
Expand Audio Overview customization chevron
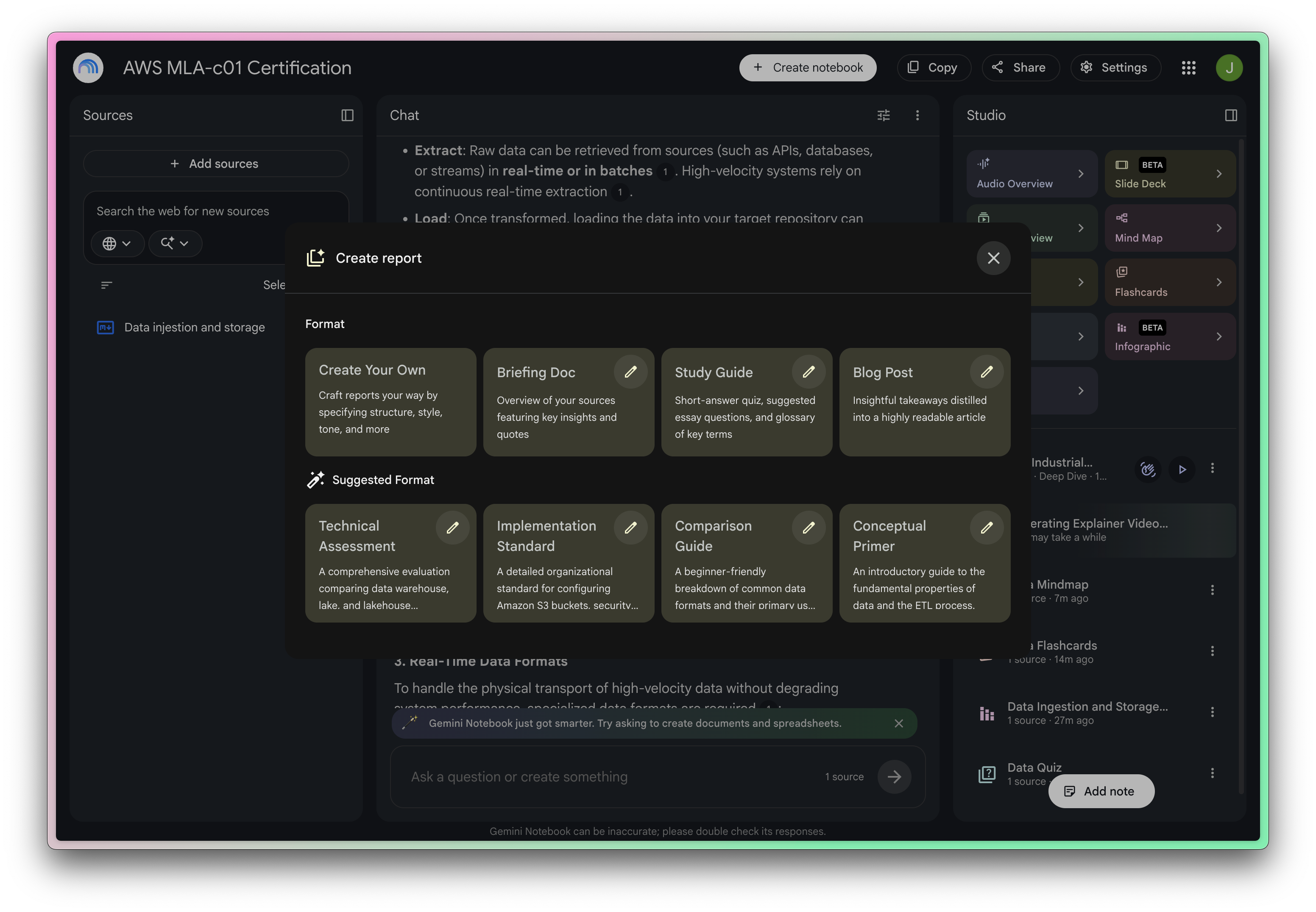pyautogui.click(x=1080, y=174)
